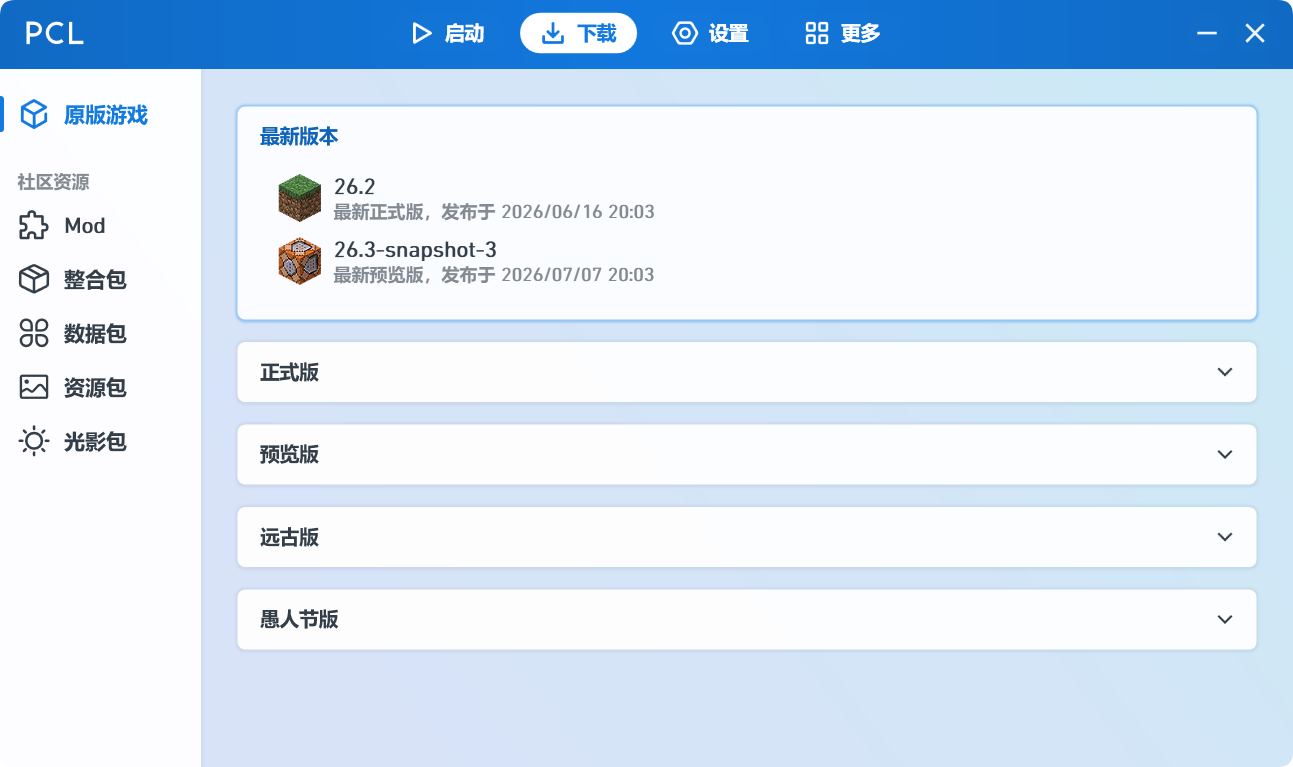Click the 社区资源 sidebar heading
The image size is (1293, 767).
click(x=53, y=183)
